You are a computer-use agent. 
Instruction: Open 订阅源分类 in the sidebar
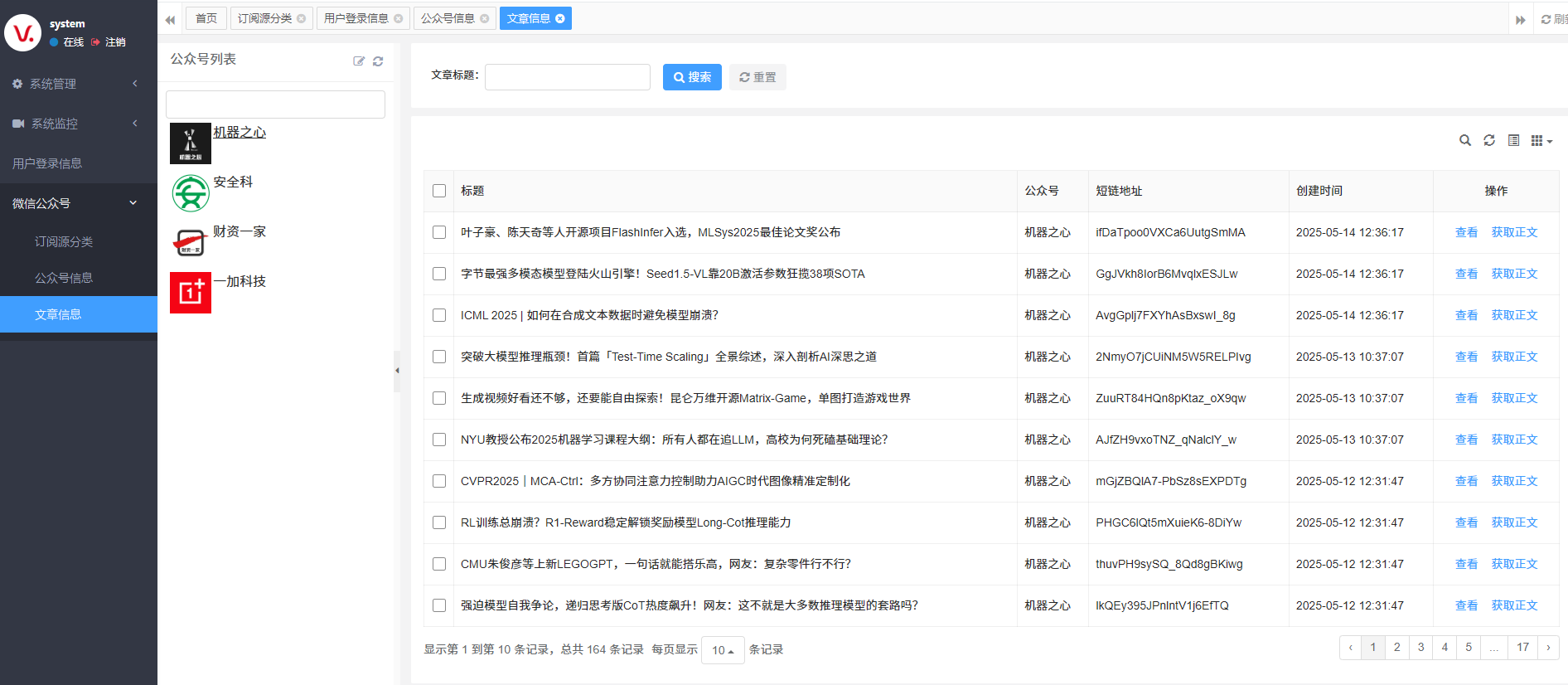pos(64,241)
